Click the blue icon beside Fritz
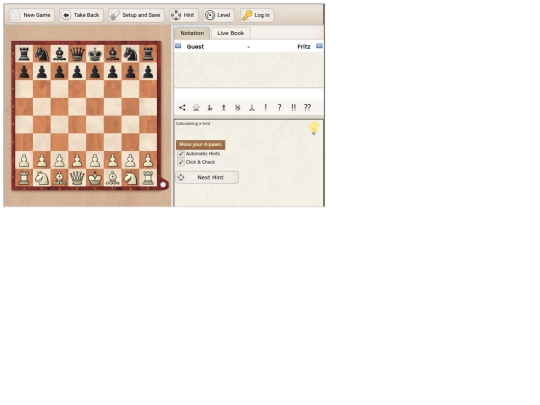 point(319,46)
